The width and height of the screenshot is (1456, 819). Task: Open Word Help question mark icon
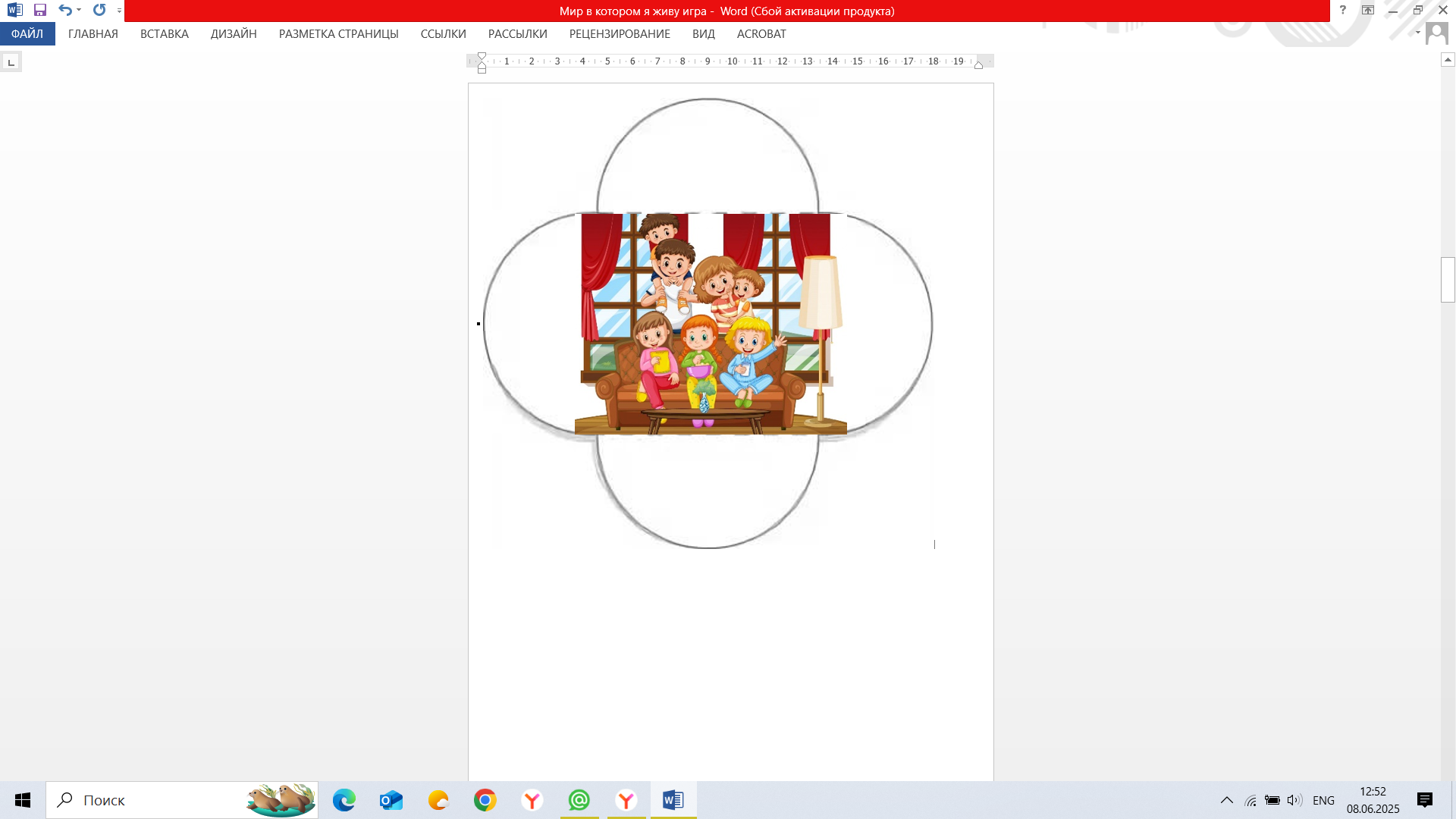pyautogui.click(x=1342, y=11)
